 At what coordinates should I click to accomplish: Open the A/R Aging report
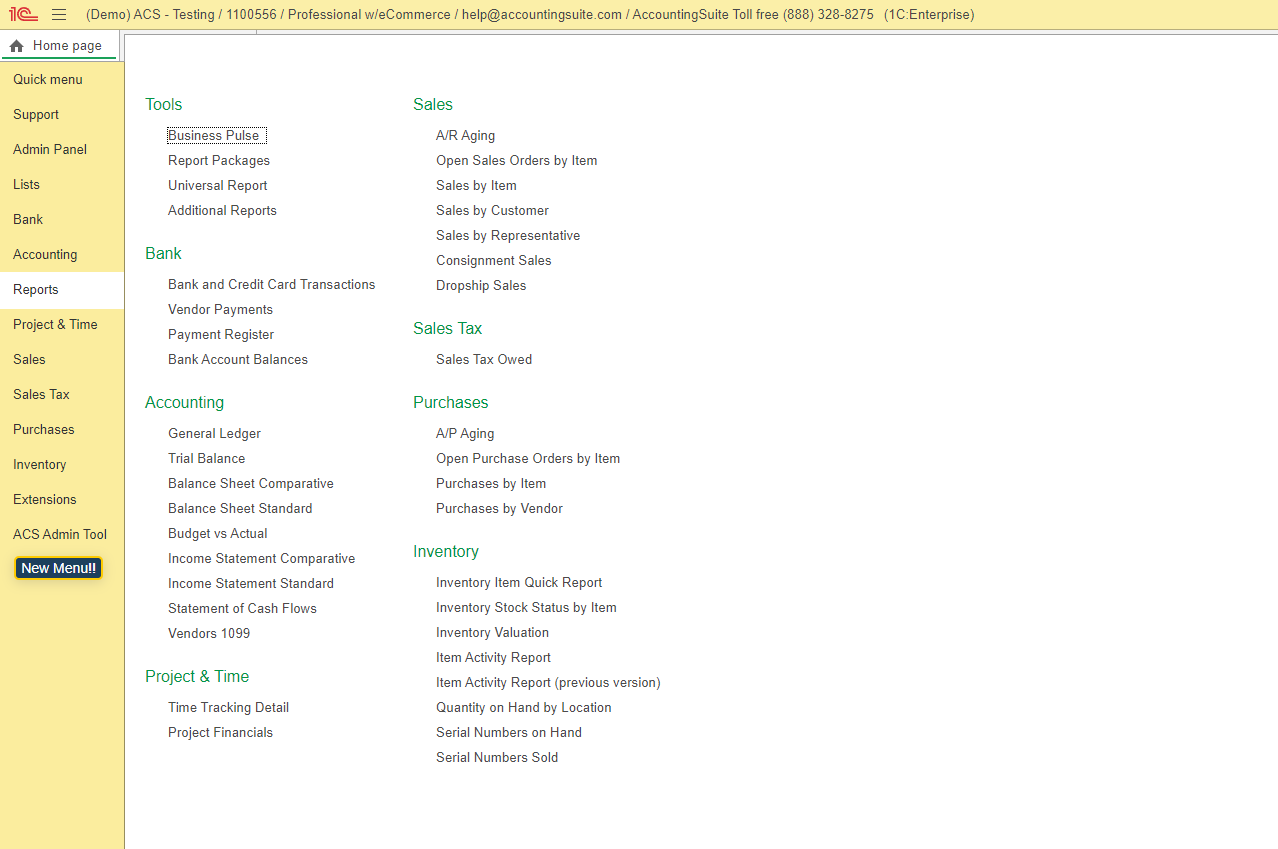(x=466, y=136)
